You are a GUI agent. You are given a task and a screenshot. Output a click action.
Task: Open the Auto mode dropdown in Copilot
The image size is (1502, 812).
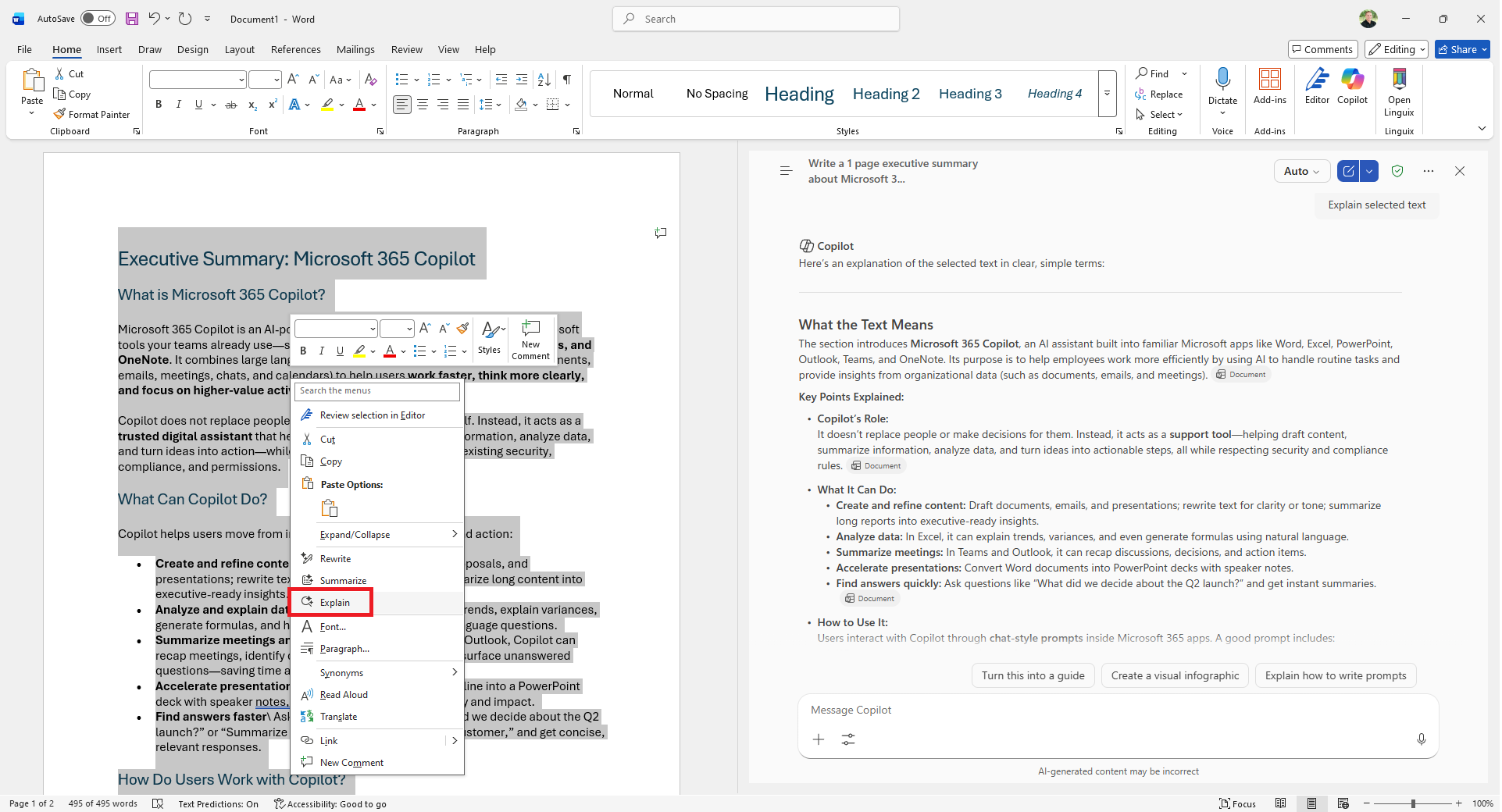click(x=1301, y=172)
